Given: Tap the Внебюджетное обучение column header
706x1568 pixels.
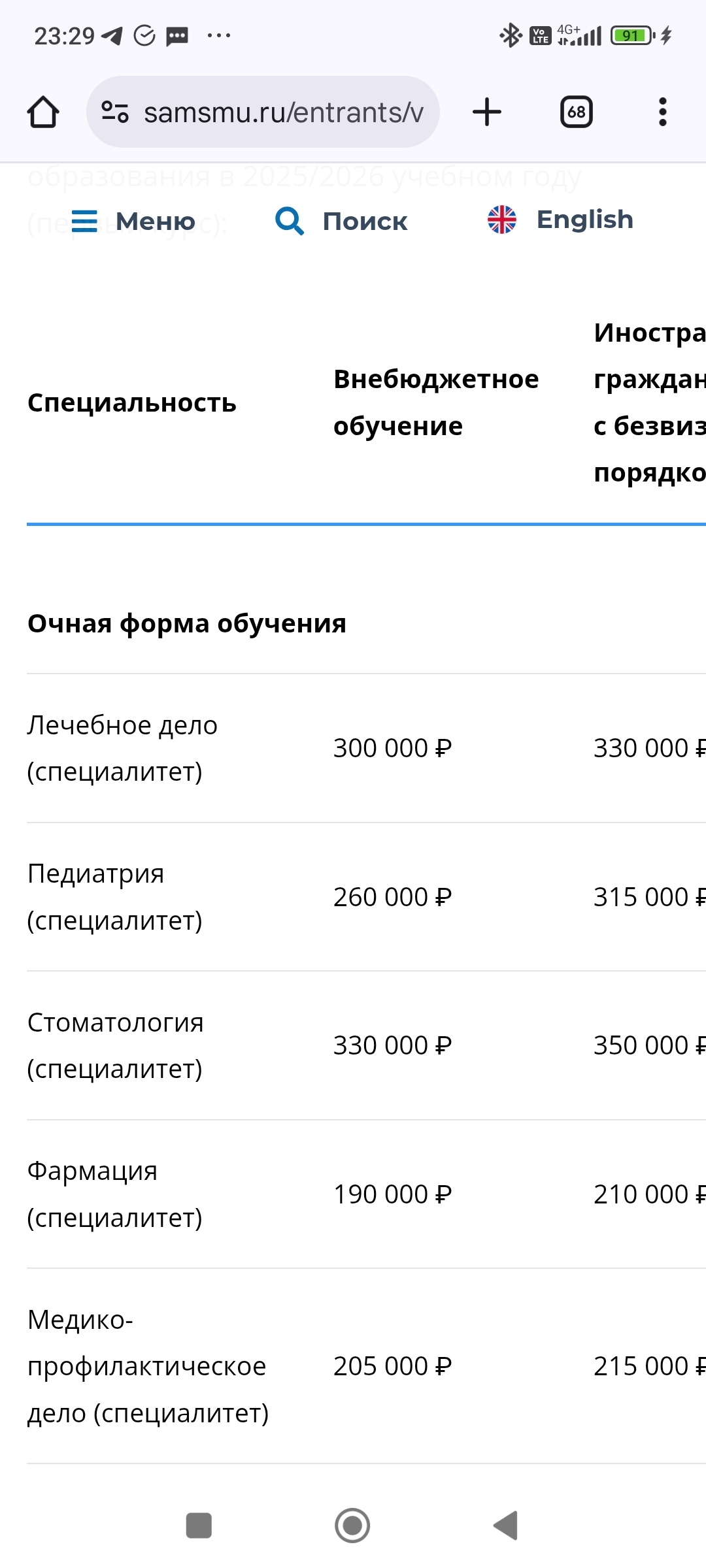Looking at the screenshot, I should point(436,402).
